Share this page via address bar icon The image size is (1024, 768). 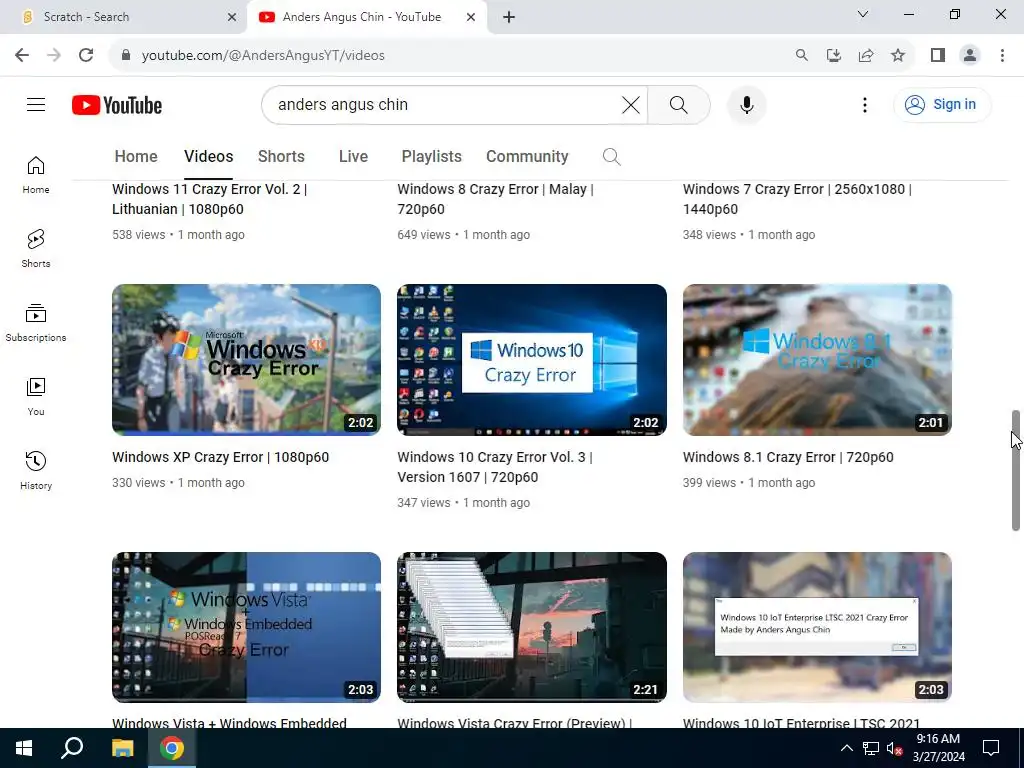(x=866, y=55)
